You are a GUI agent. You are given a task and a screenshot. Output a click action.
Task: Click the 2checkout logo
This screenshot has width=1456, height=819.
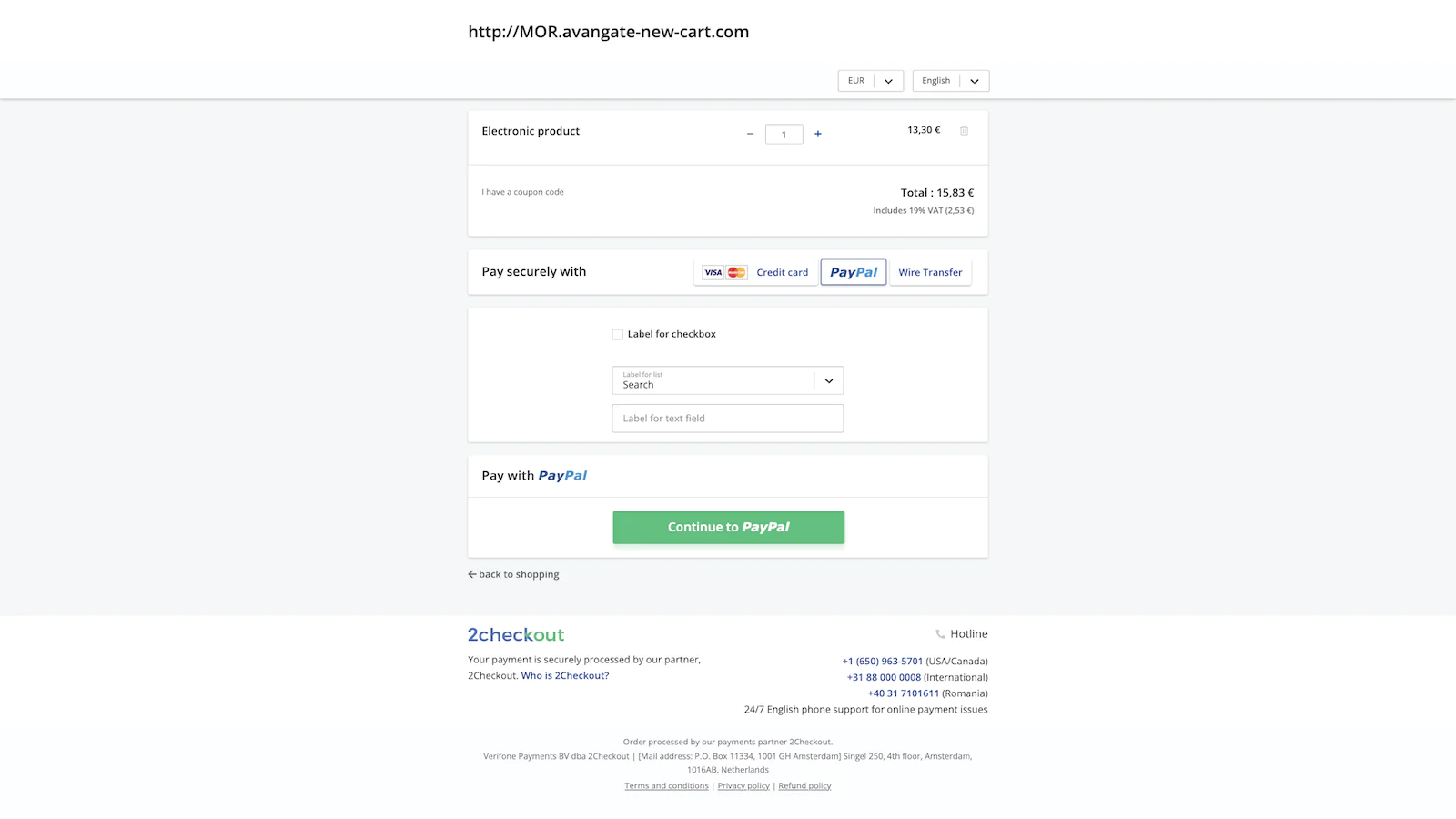click(516, 634)
